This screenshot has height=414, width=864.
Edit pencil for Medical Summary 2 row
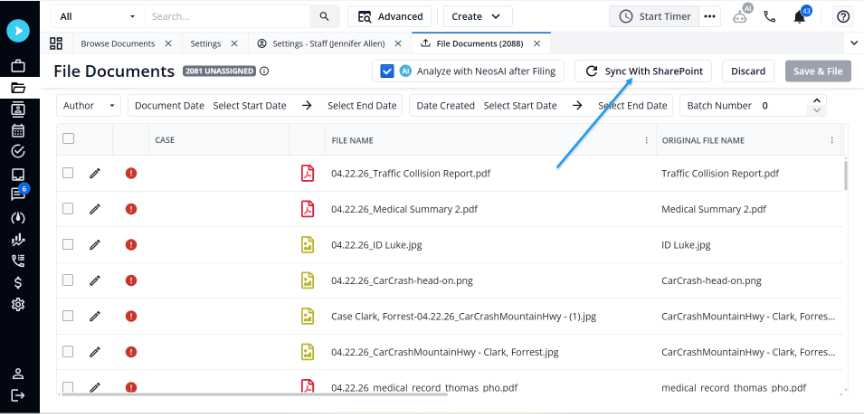(x=95, y=209)
